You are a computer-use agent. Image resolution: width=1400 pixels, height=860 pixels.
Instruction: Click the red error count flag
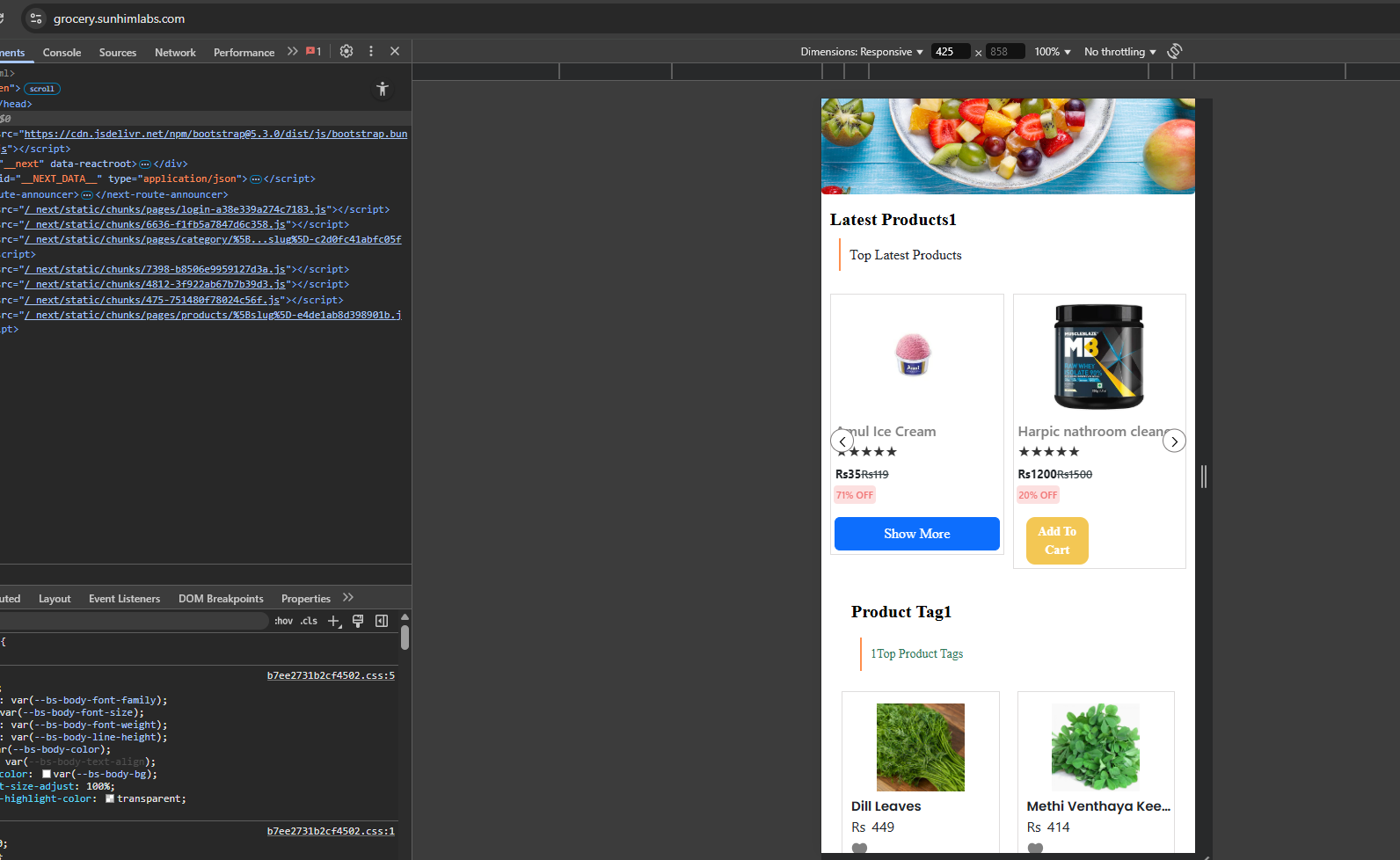tap(313, 51)
